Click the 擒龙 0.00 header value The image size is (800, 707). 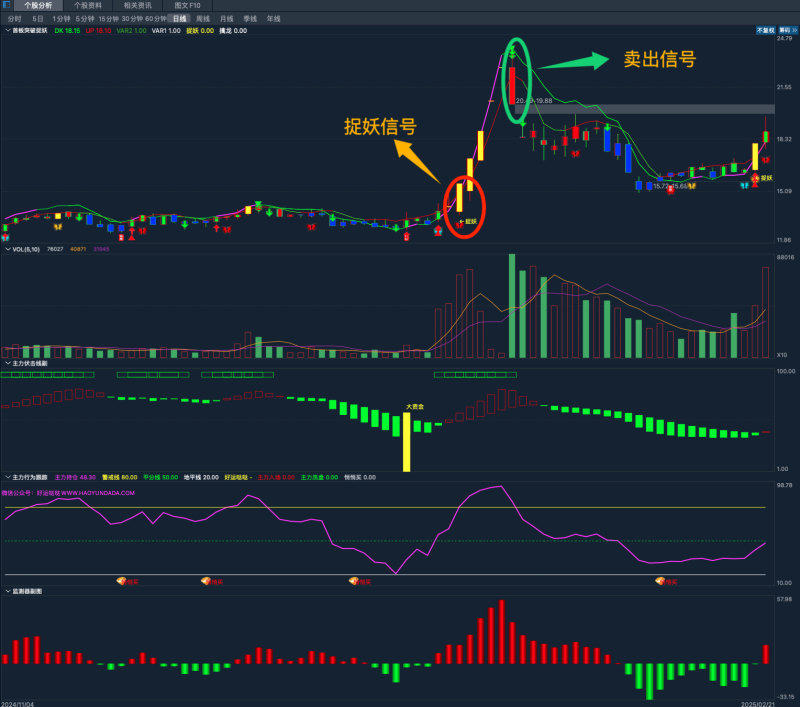click(x=233, y=31)
